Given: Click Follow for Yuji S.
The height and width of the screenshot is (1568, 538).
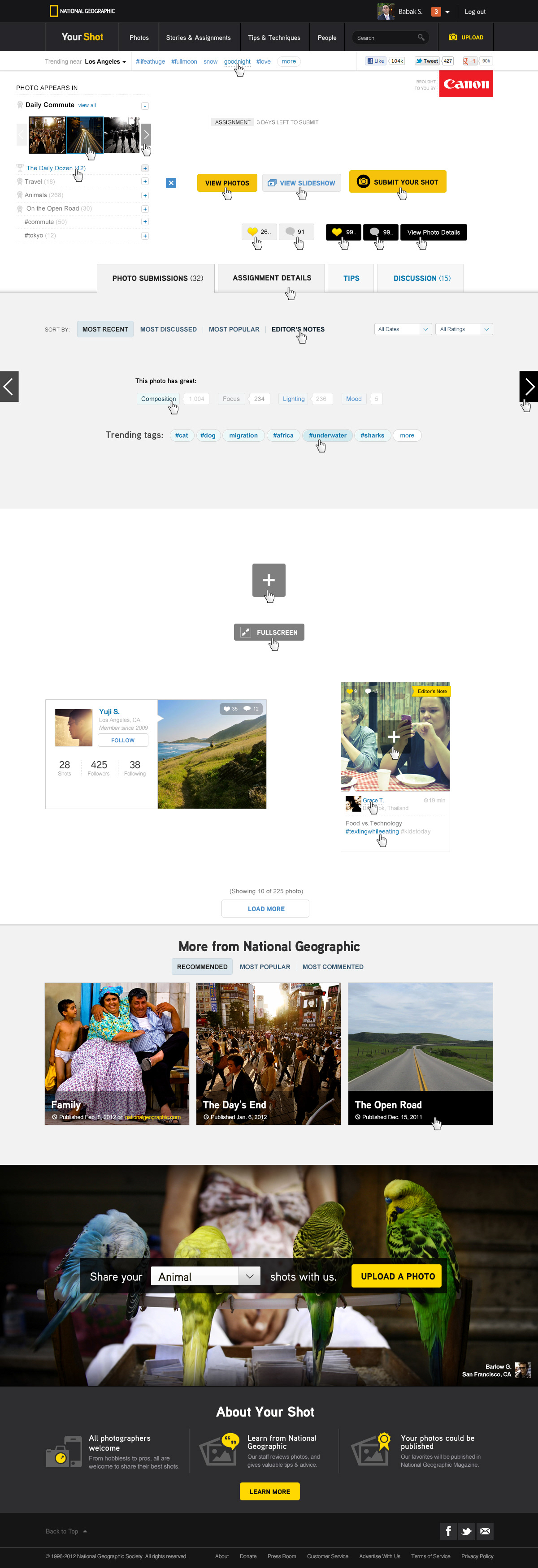Looking at the screenshot, I should (x=123, y=740).
